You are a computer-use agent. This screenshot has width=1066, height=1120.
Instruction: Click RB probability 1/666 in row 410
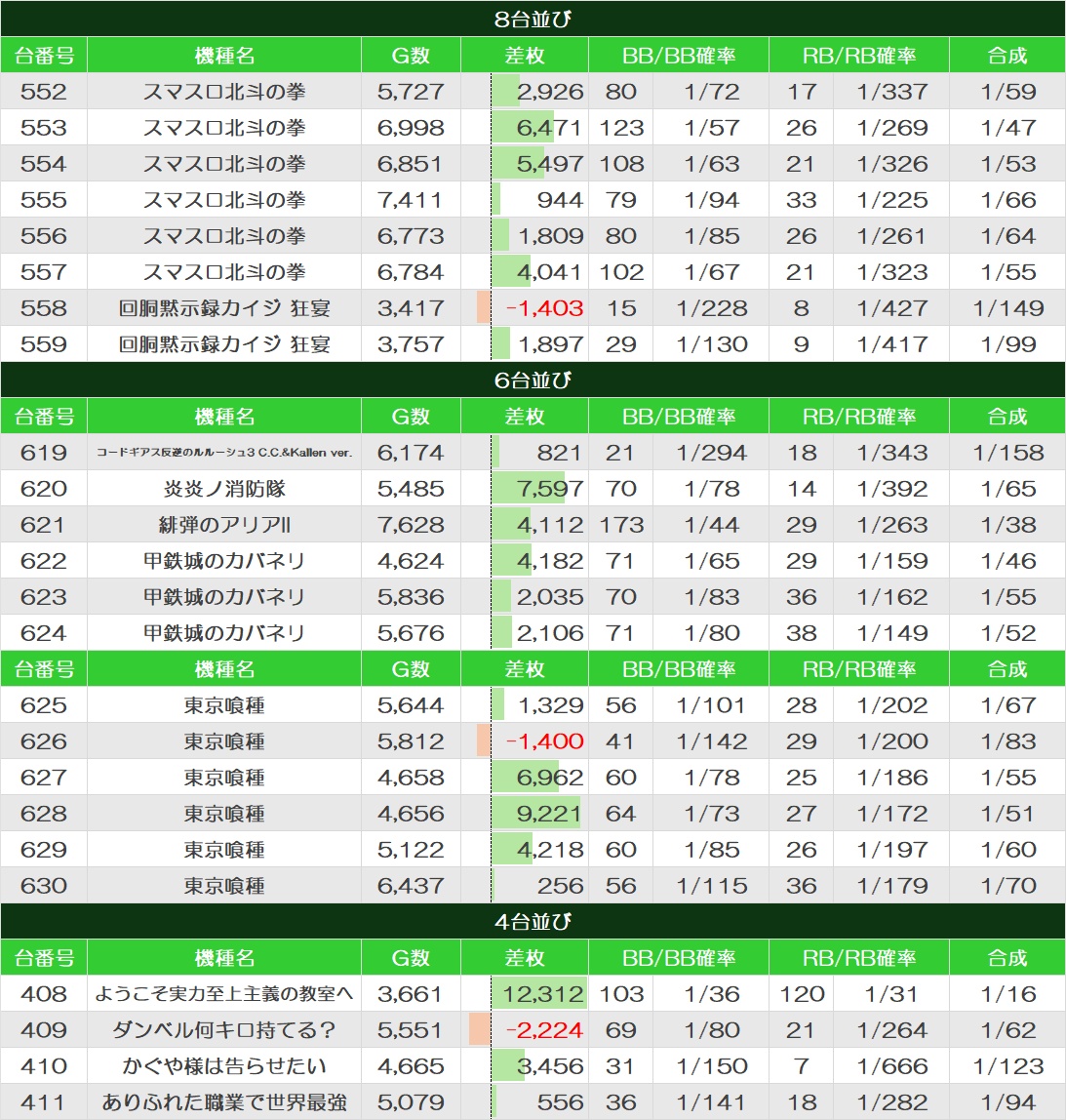[891, 1065]
